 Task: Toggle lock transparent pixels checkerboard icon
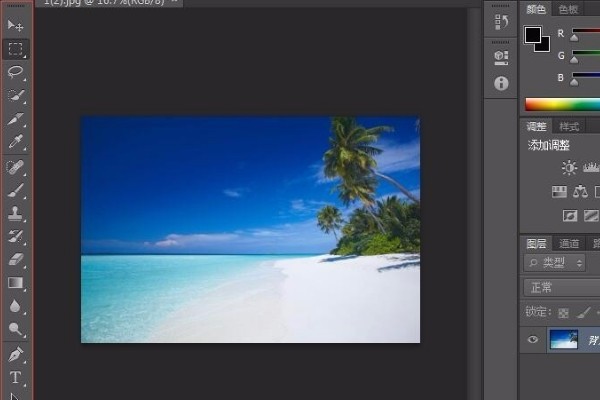coord(563,313)
